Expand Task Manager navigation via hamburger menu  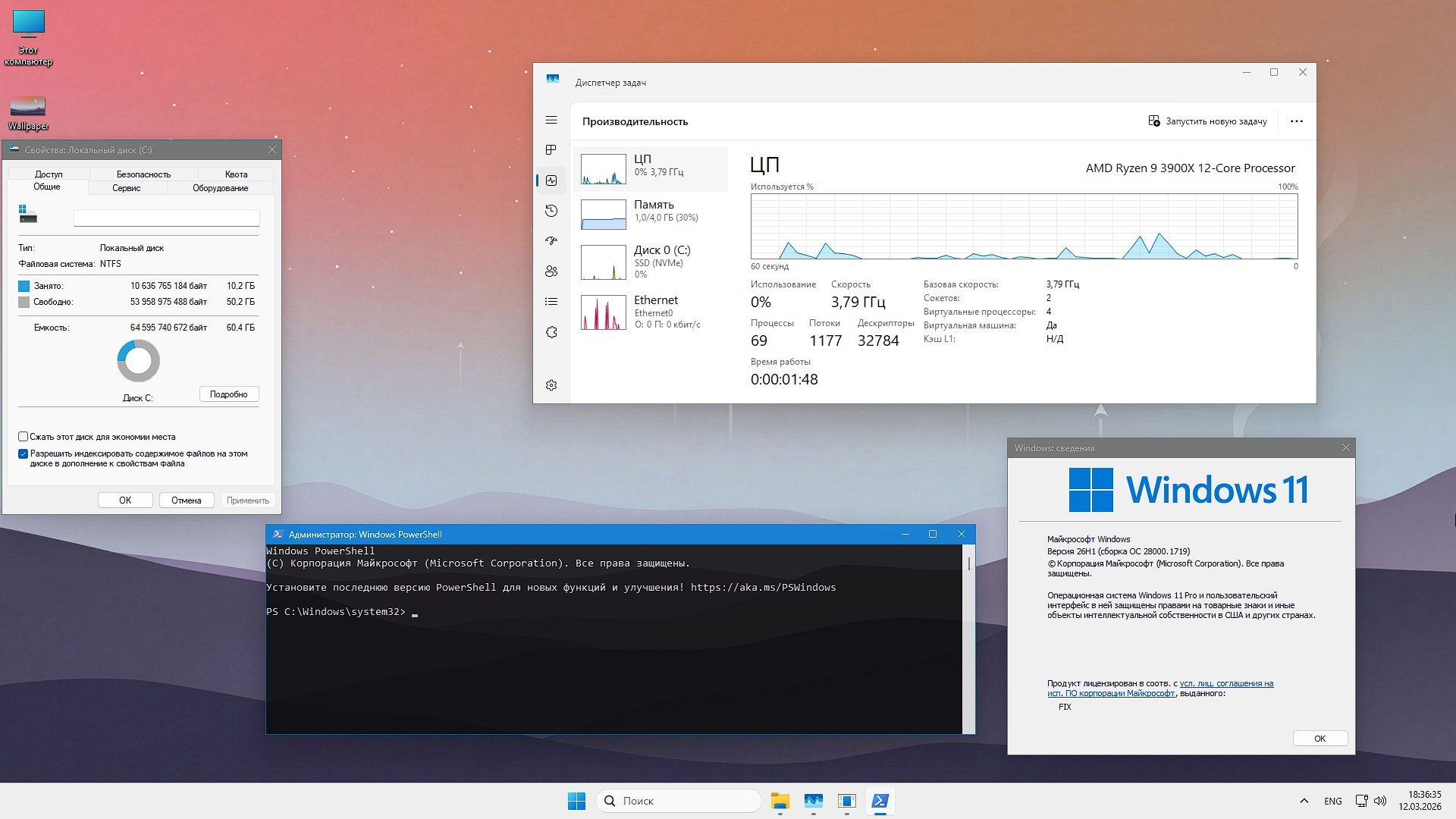551,120
